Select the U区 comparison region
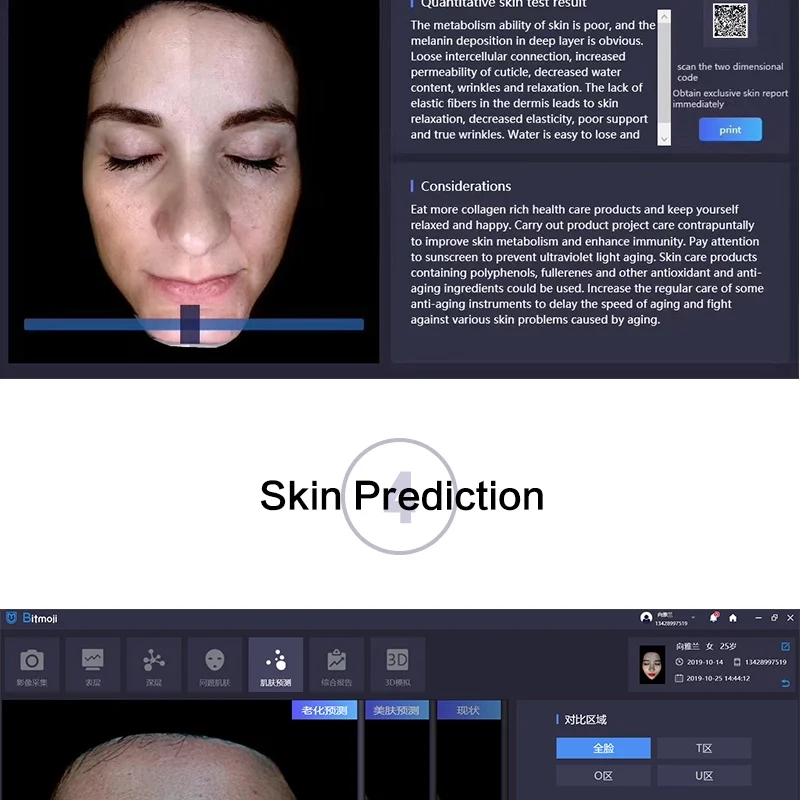Image resolution: width=800 pixels, height=800 pixels. [704, 776]
